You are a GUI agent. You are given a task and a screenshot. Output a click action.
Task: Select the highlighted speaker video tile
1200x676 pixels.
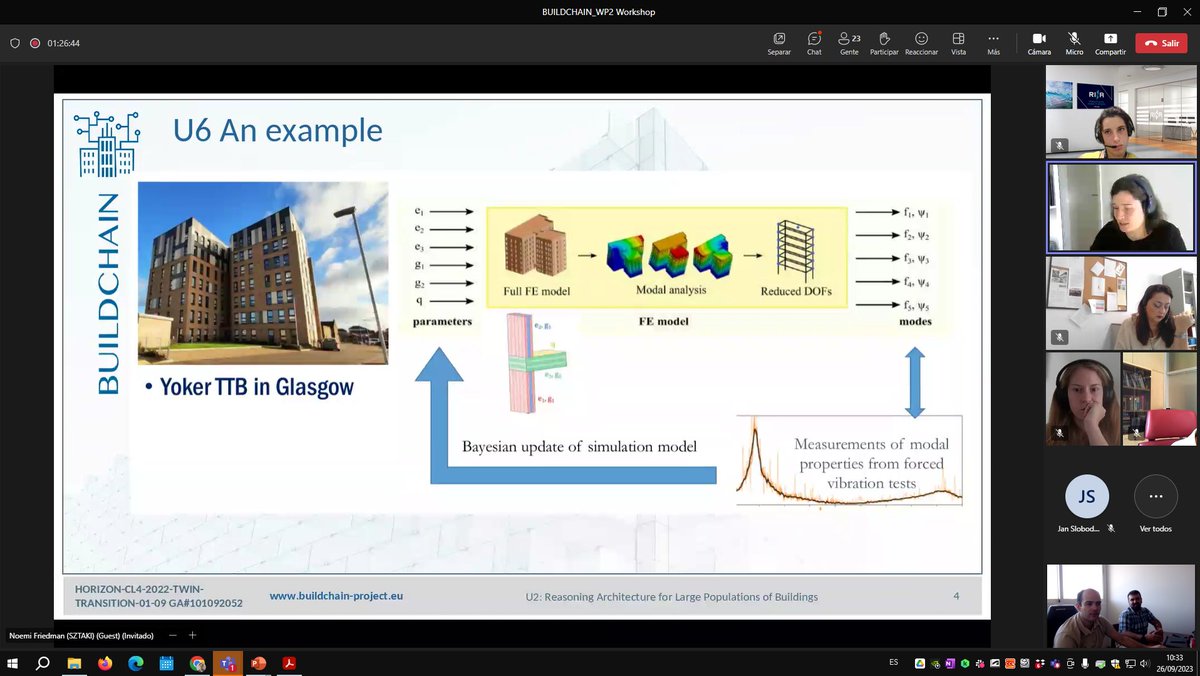coord(1120,208)
